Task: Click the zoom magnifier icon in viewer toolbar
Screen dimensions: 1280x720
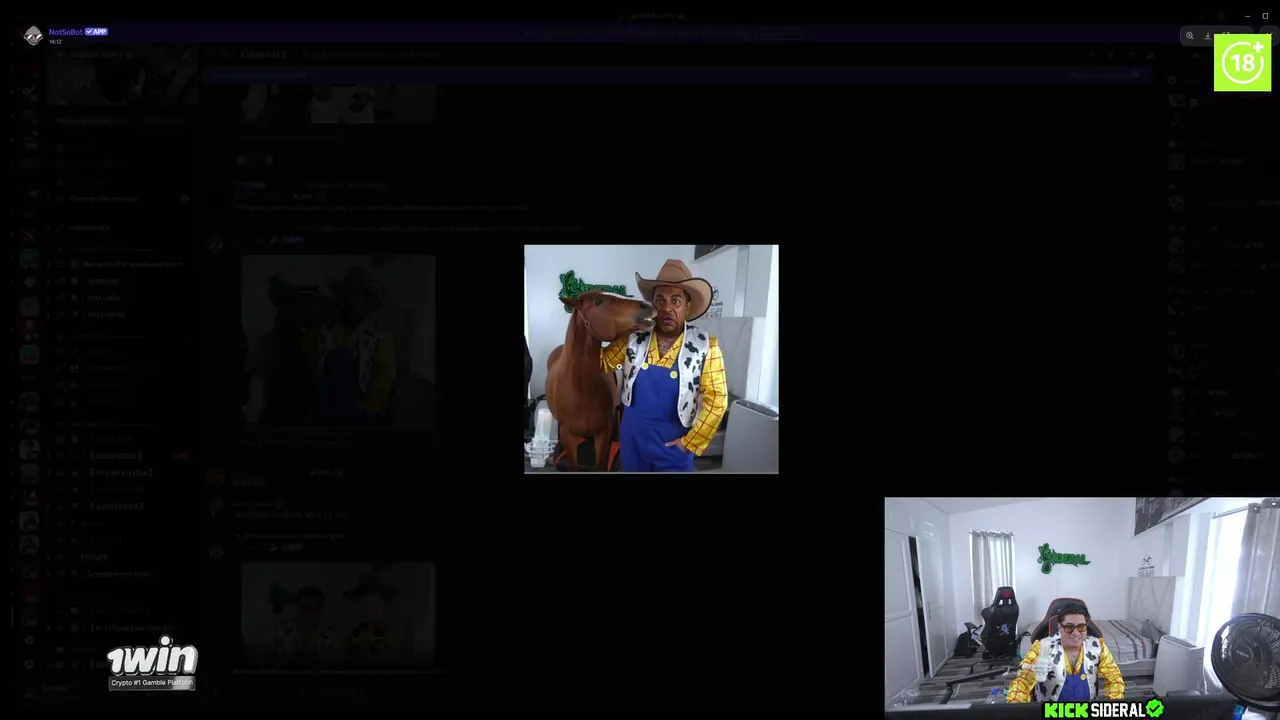Action: click(1189, 36)
